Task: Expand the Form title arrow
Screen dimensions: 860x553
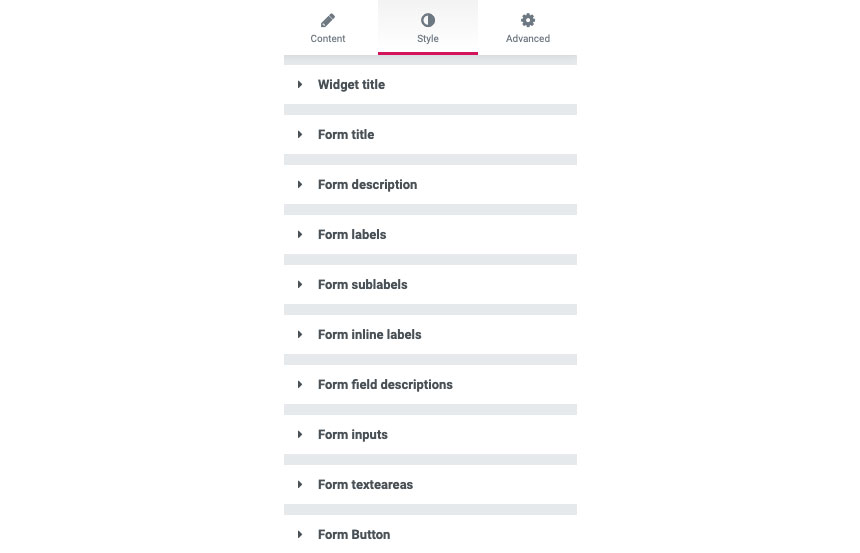Action: 300,134
